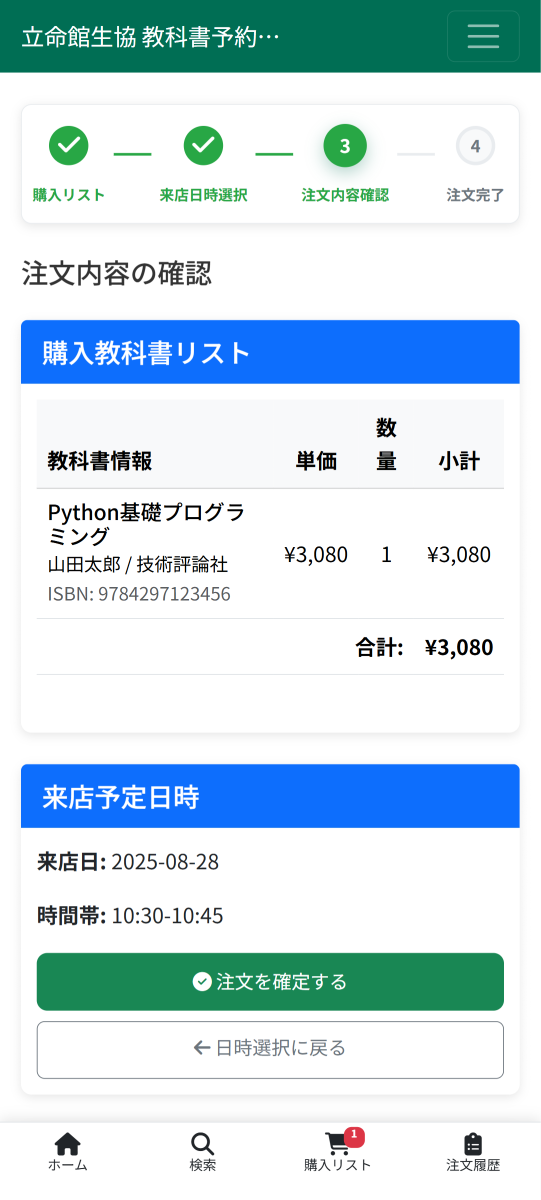The image size is (541, 1200).
Task: Select the Python基礎プログラミング book title
Action: [146, 524]
